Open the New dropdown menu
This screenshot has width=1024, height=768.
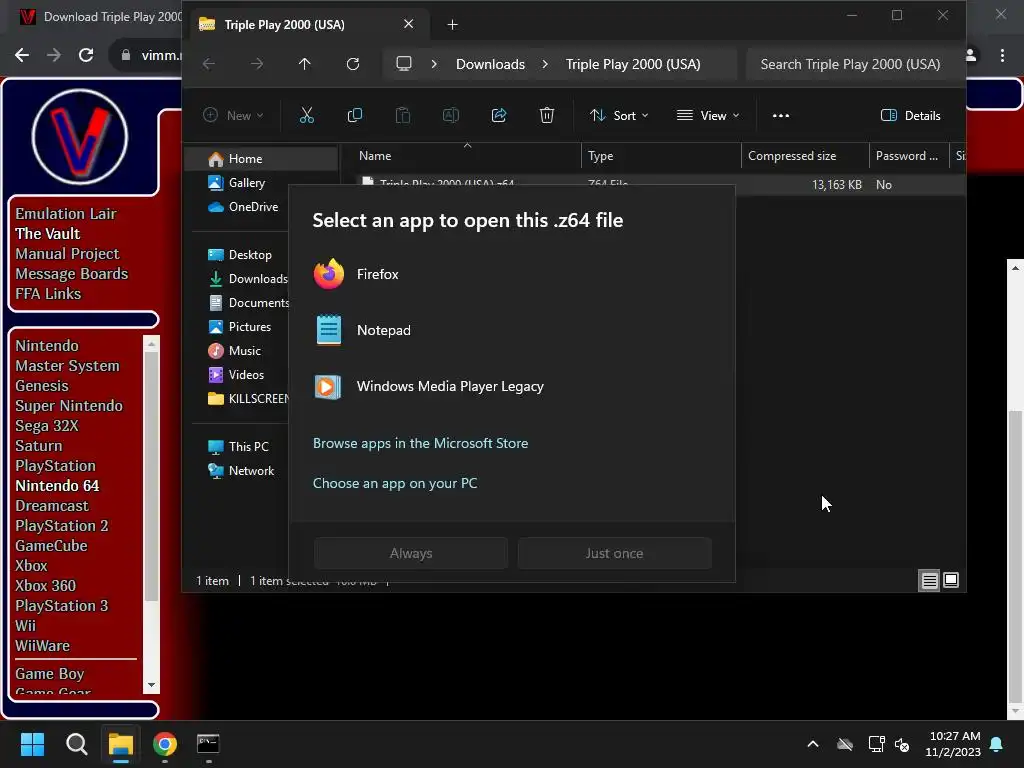[x=233, y=116]
